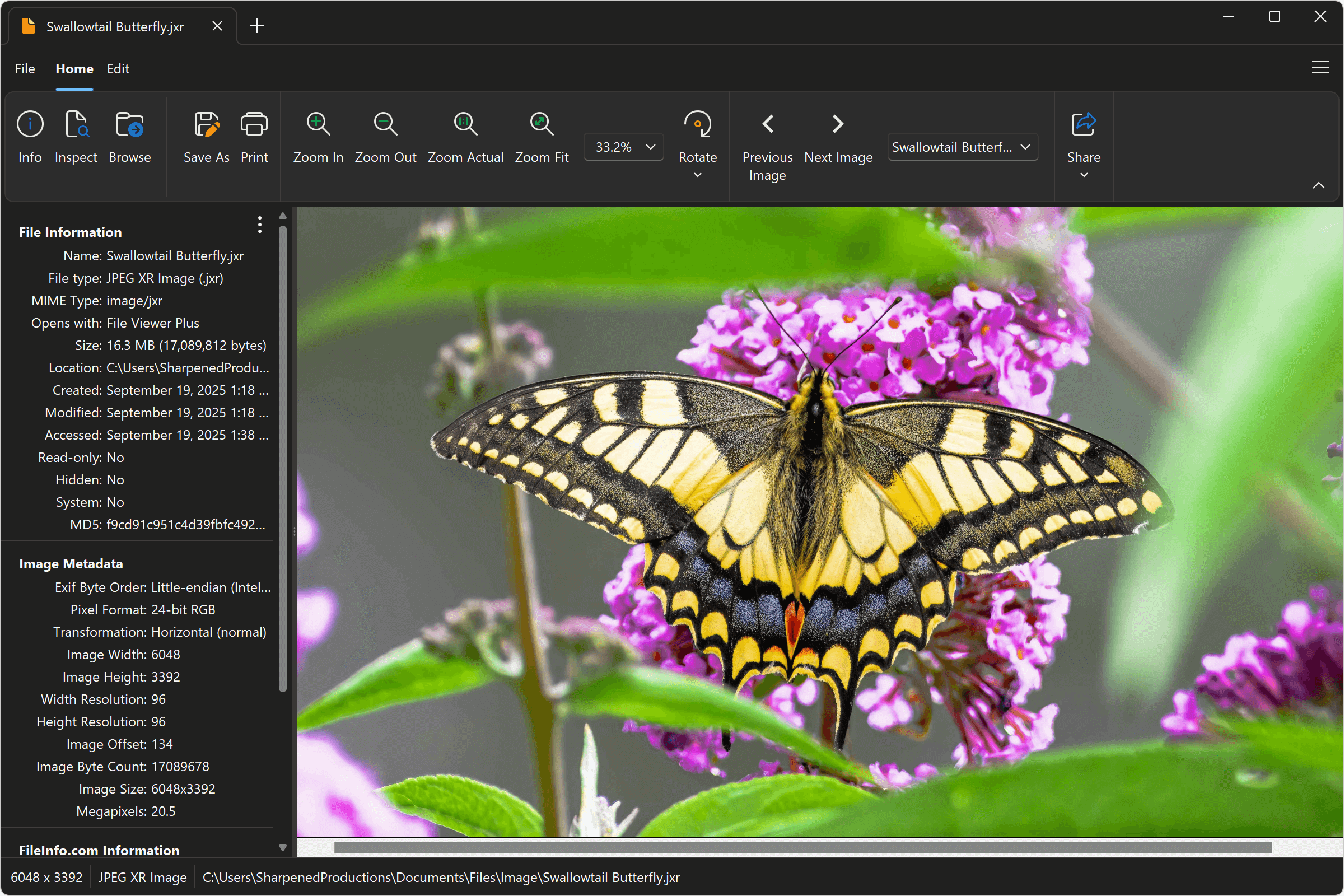Open the File Information options menu

point(259,225)
